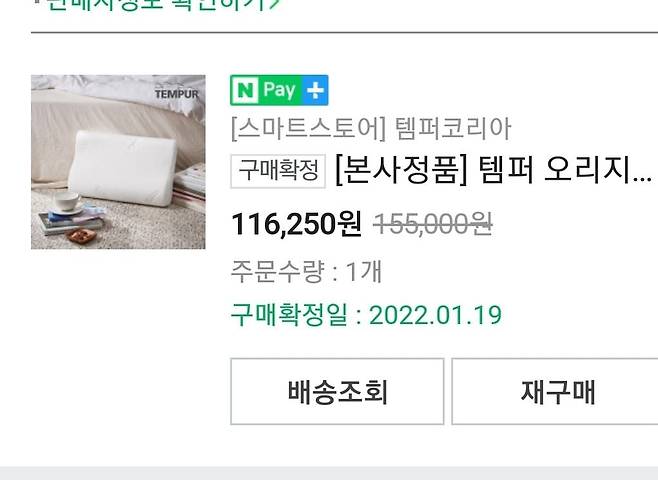Screen dimensions: 658x480
Task: Click the struck-through 155,000원 original price
Action: (x=433, y=224)
